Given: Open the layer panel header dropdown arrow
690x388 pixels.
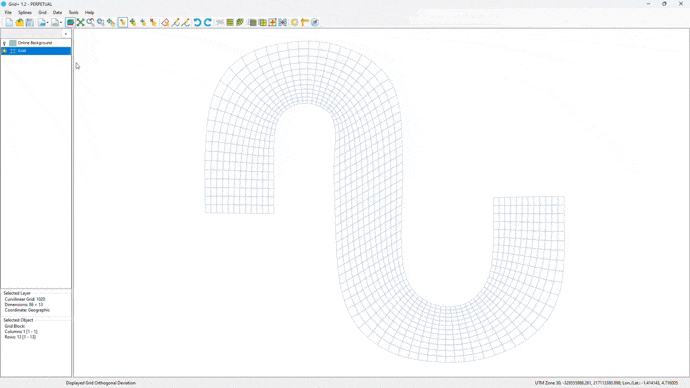Looking at the screenshot, I should [x=66, y=34].
